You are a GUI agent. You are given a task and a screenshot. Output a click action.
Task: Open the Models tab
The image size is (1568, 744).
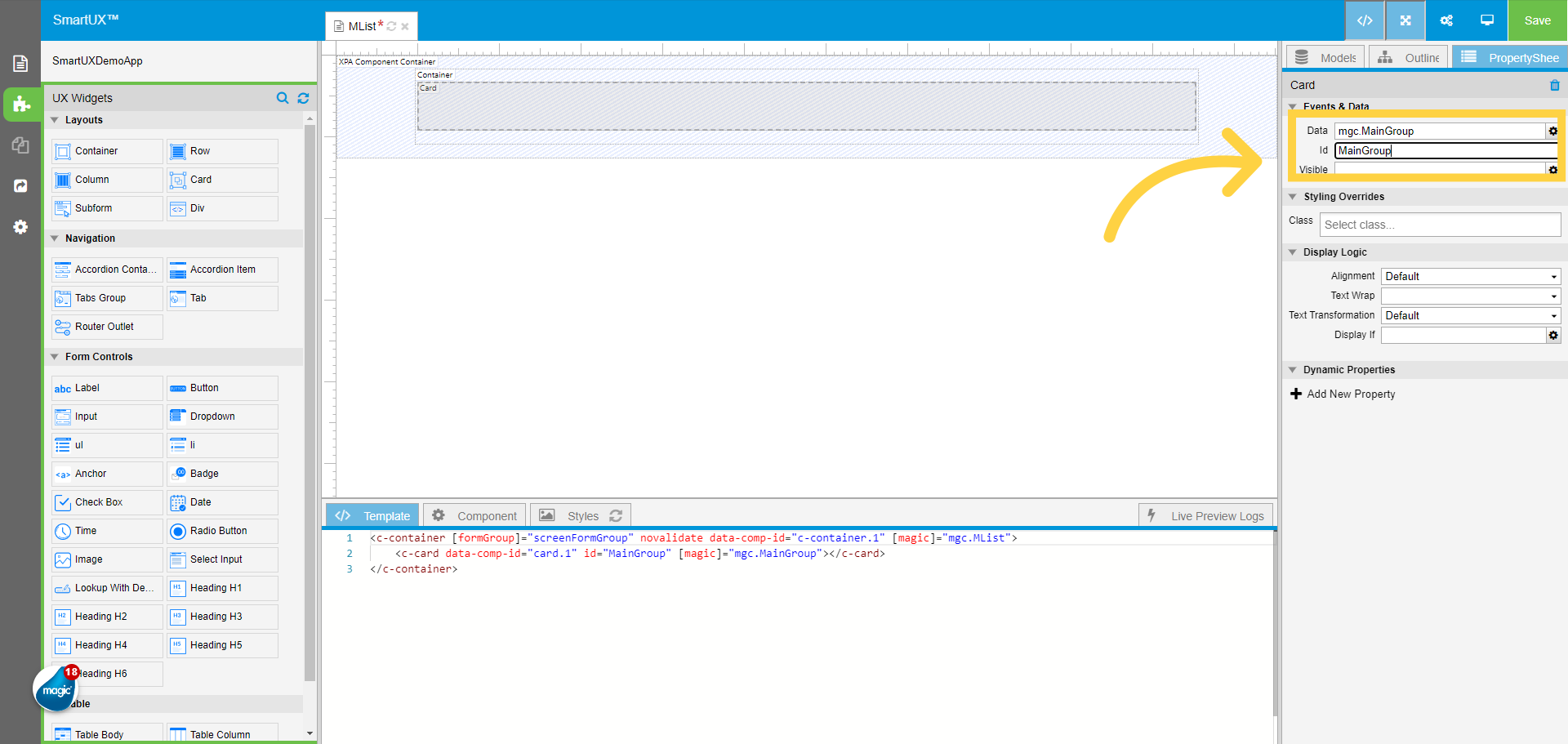tap(1325, 58)
